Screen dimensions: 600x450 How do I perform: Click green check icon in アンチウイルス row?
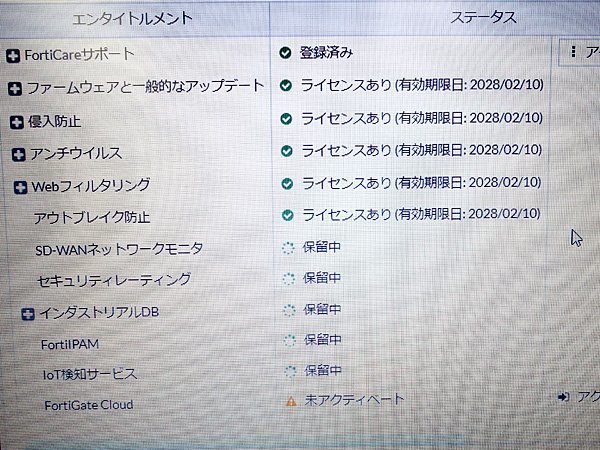click(286, 151)
